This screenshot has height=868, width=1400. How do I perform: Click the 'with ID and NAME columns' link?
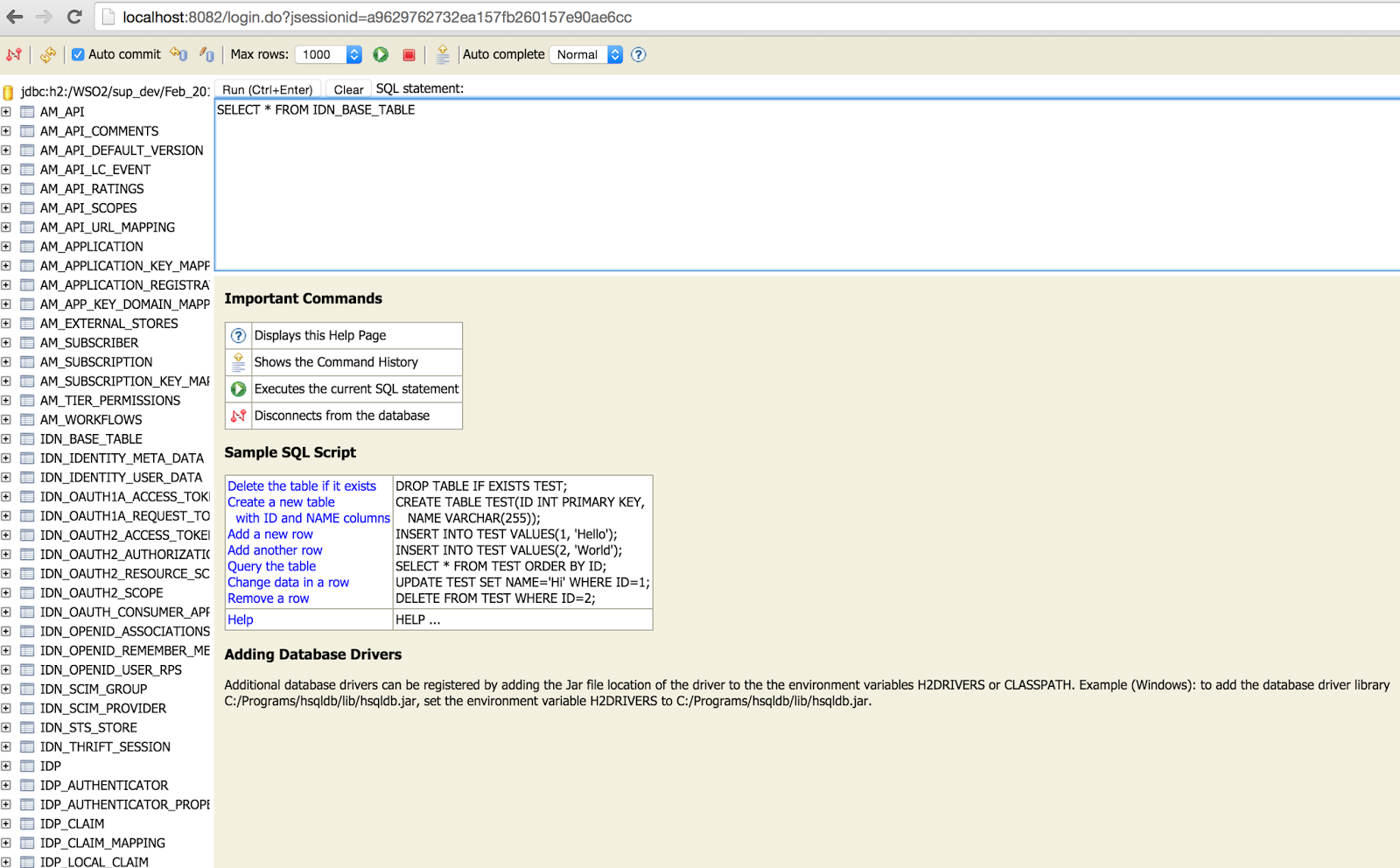pos(312,519)
